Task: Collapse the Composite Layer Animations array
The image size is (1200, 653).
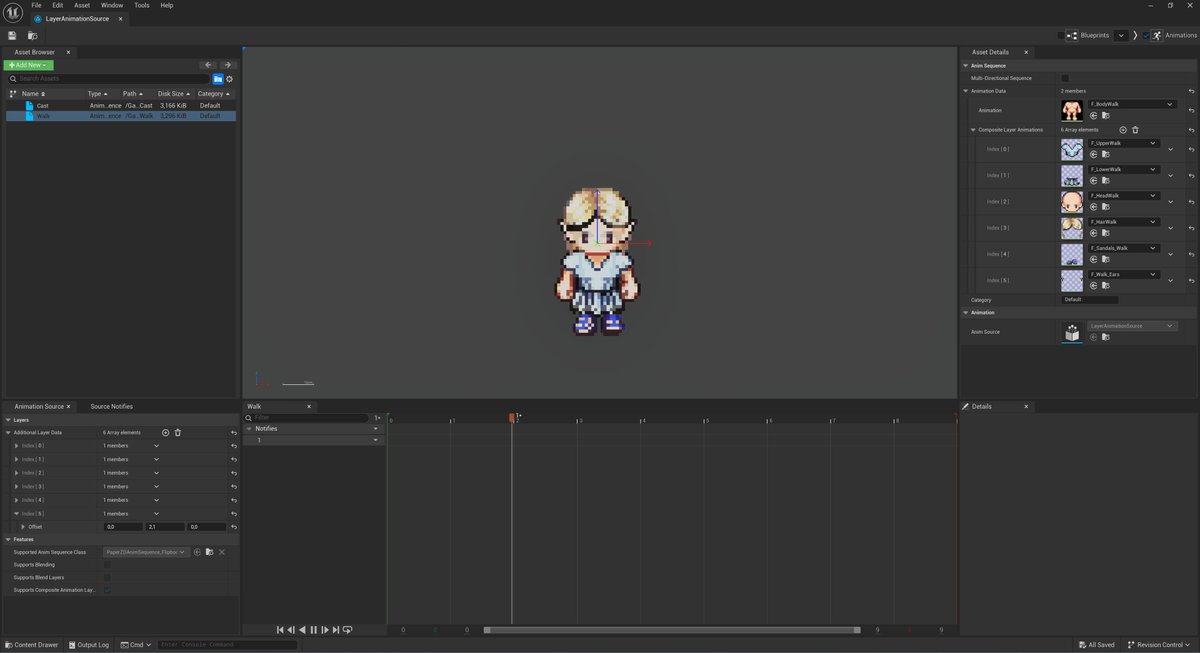Action: (973, 130)
